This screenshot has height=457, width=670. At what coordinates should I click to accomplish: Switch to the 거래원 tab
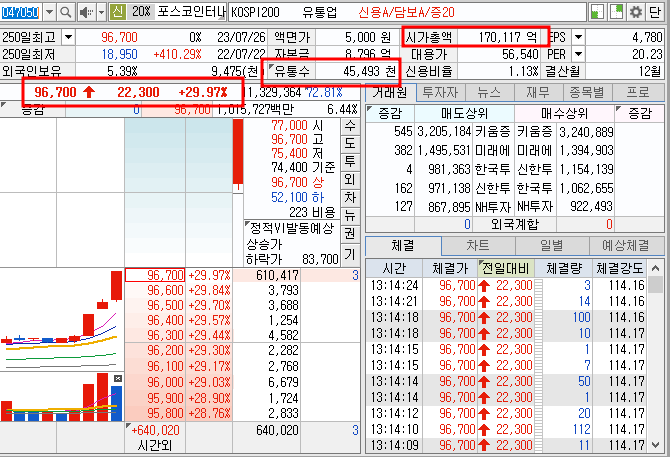pos(390,92)
